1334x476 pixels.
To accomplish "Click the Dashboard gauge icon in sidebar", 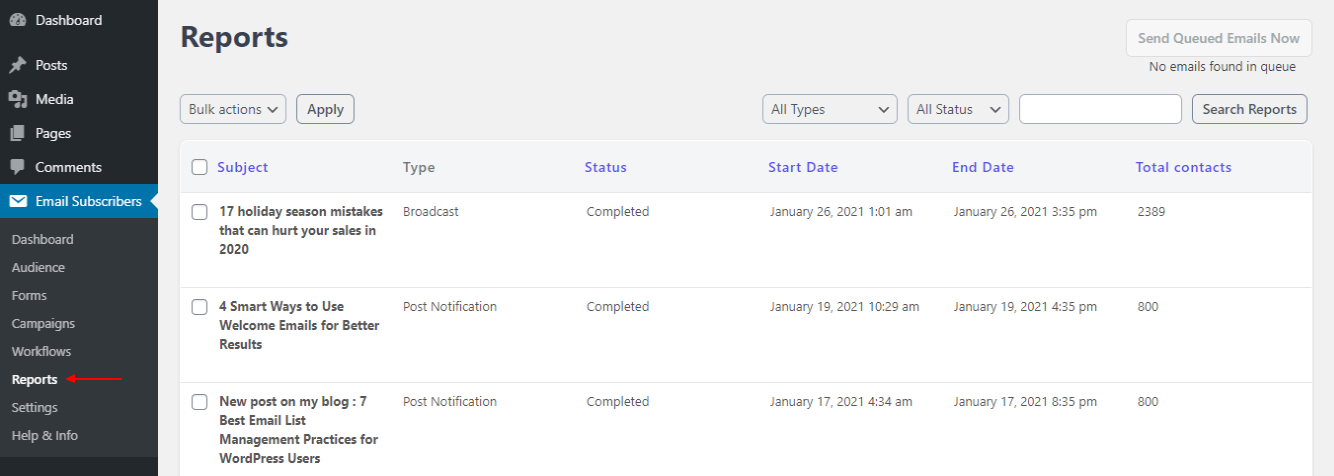I will pos(18,20).
